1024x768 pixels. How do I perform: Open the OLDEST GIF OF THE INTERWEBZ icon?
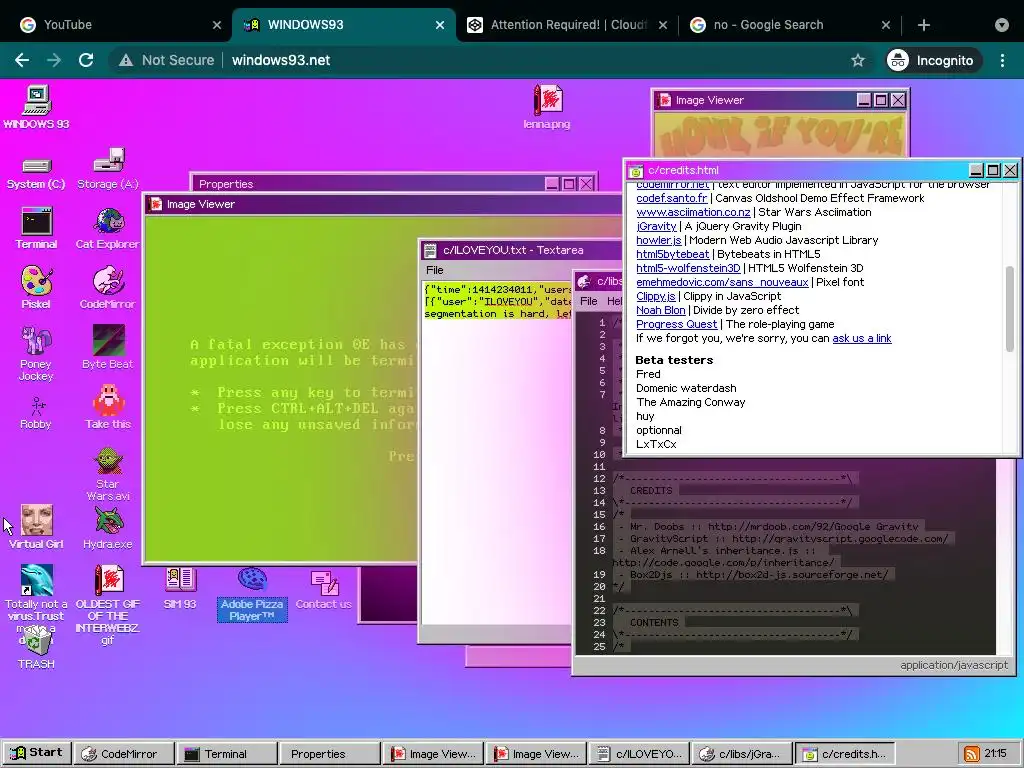[x=108, y=604]
